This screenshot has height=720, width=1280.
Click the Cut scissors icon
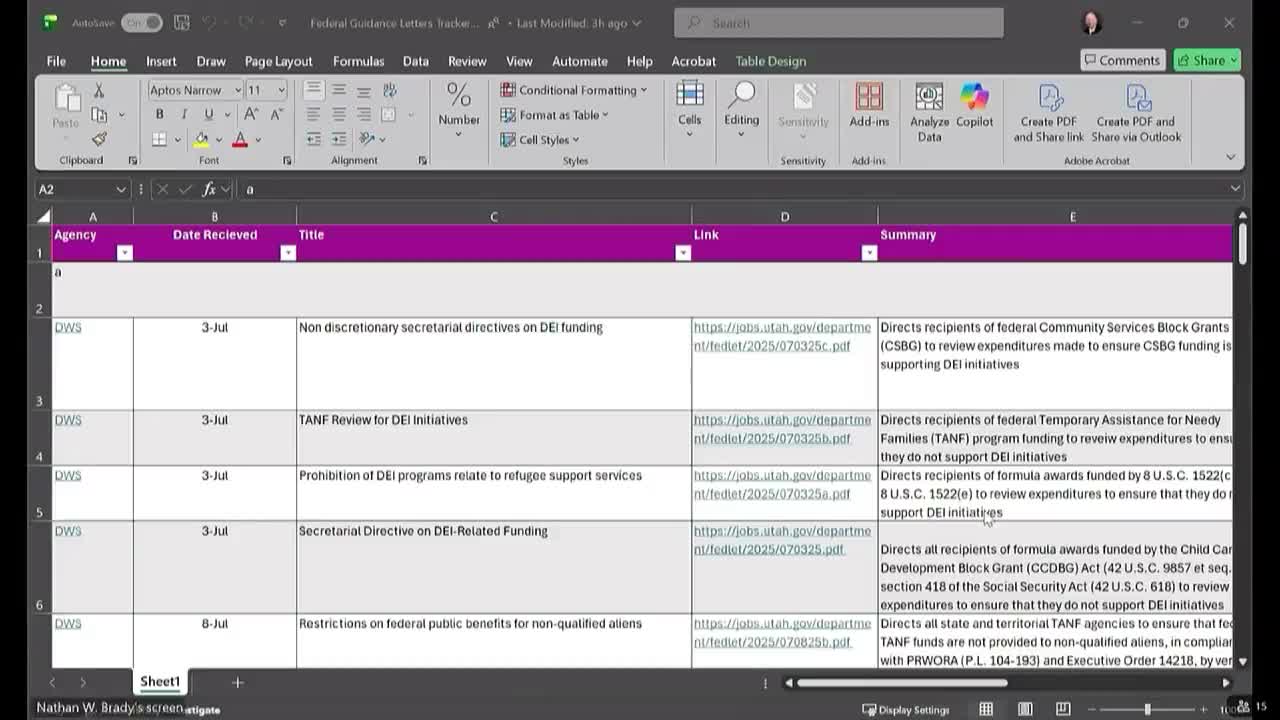(x=99, y=91)
